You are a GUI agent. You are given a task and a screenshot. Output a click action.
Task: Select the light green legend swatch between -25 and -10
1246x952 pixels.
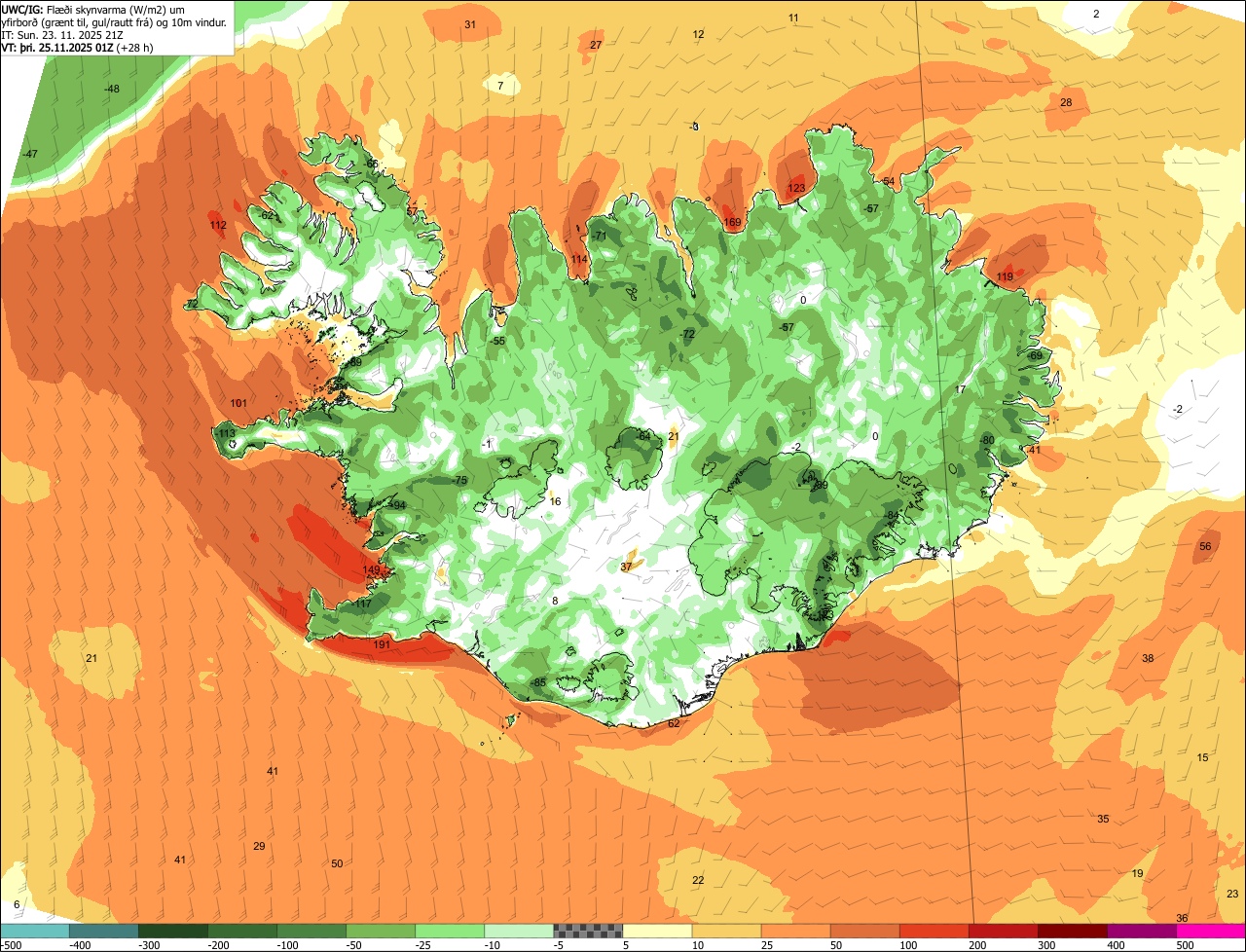tap(450, 931)
